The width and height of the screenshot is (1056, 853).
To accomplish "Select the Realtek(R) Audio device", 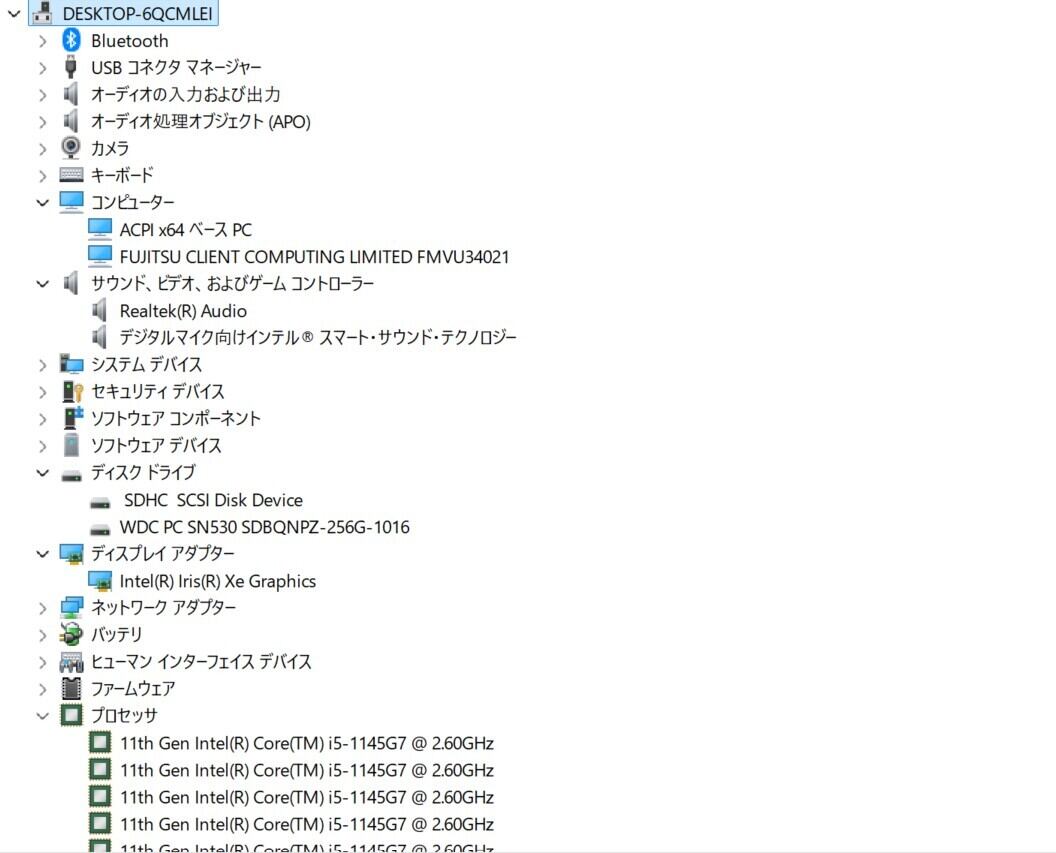I will (183, 311).
